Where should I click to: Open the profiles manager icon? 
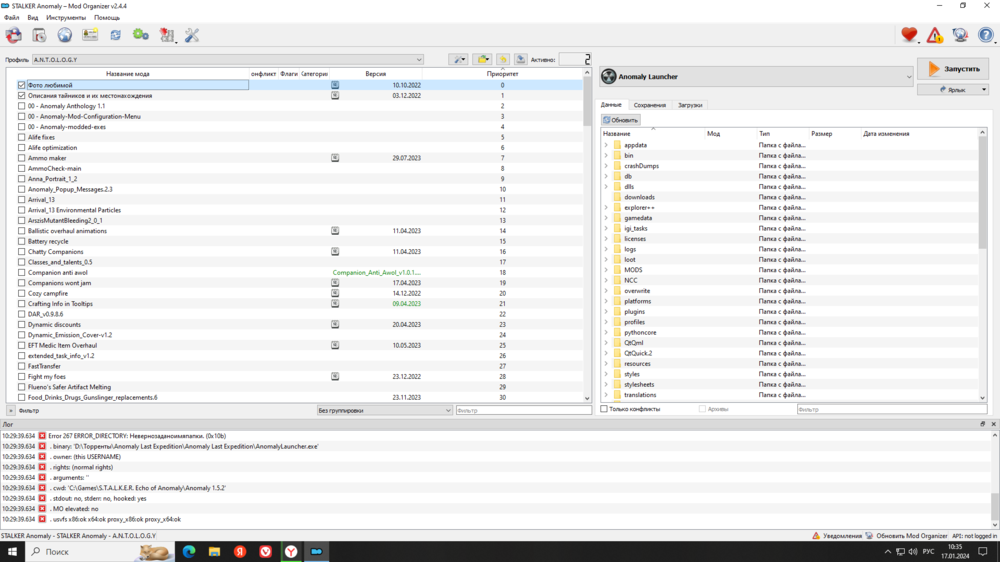(x=90, y=35)
